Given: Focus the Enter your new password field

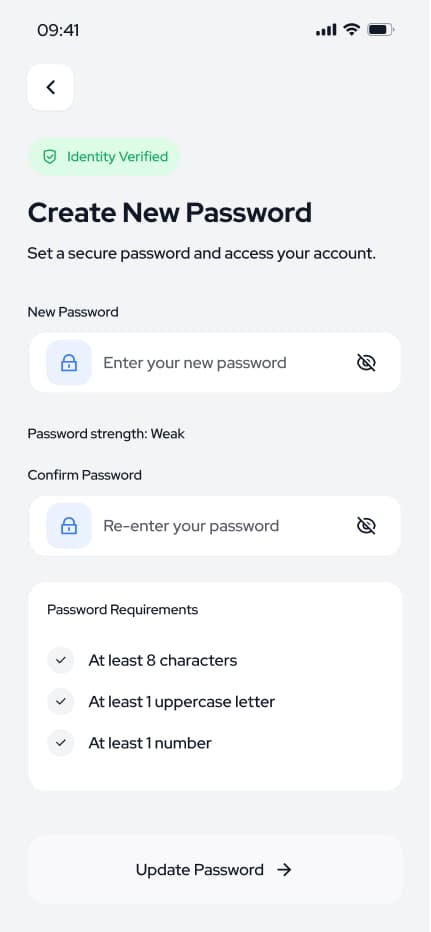Looking at the screenshot, I should [215, 363].
